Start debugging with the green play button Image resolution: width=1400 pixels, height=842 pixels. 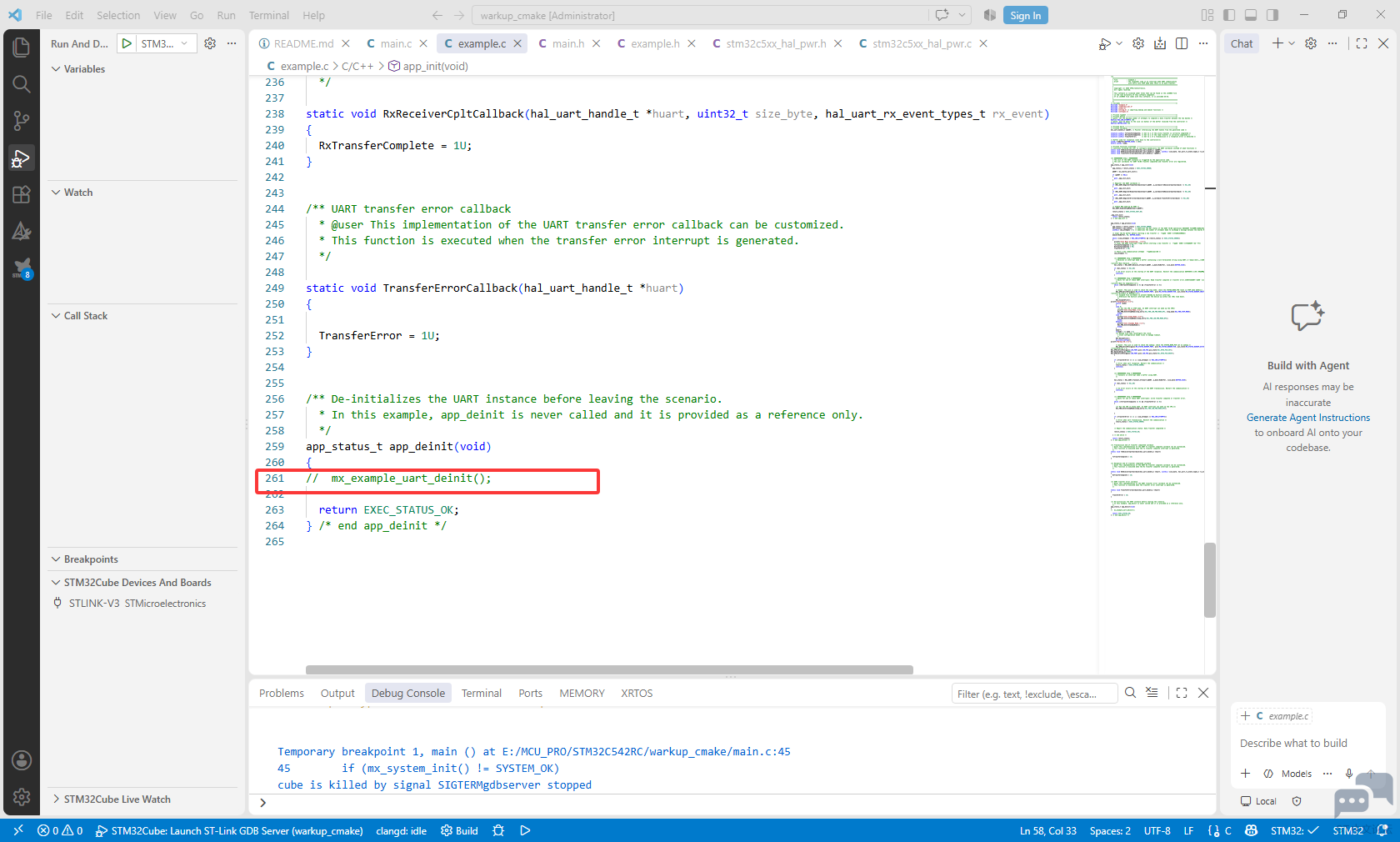pyautogui.click(x=127, y=43)
